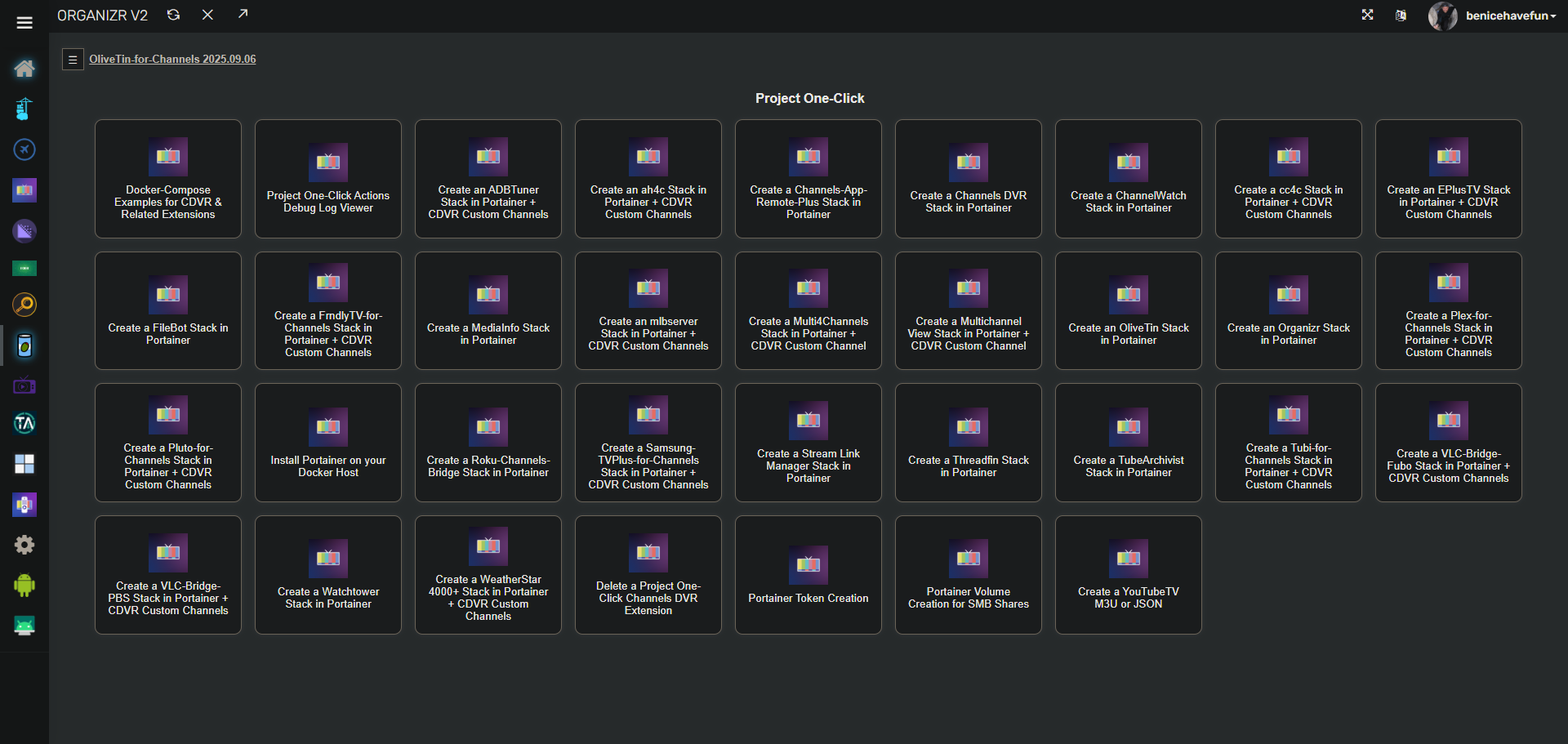Open the language translate icon
Screen dimensions: 1568x744
tap(1401, 16)
